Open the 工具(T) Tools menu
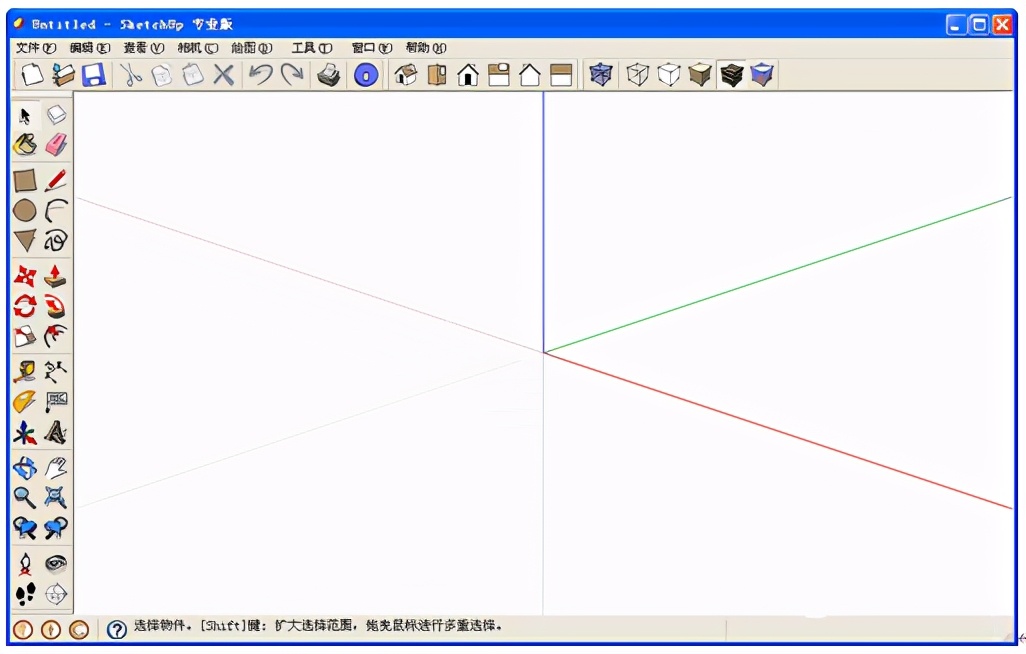Viewport: 1026px width, 654px height. click(x=312, y=48)
